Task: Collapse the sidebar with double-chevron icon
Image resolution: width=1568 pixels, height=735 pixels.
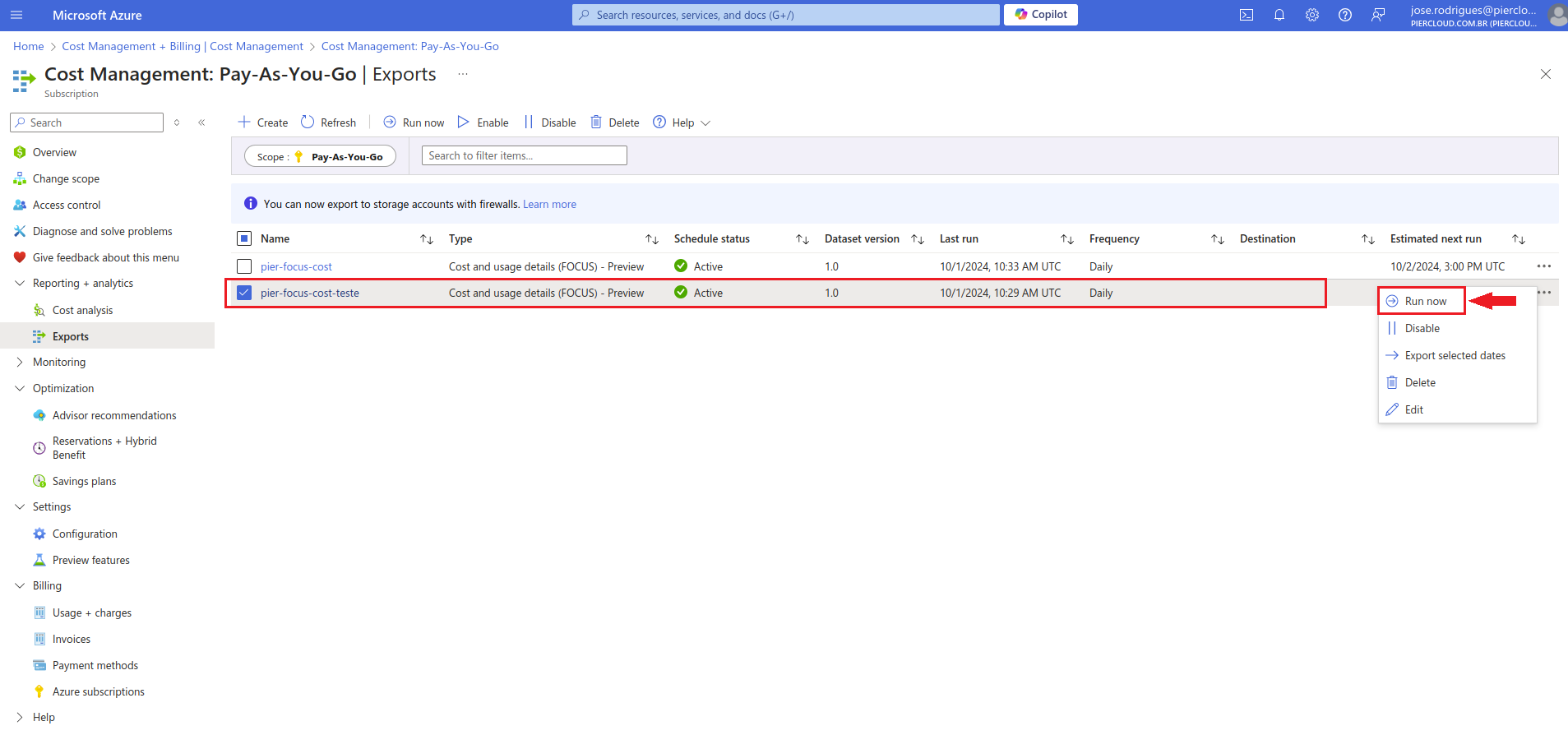Action: [x=201, y=122]
